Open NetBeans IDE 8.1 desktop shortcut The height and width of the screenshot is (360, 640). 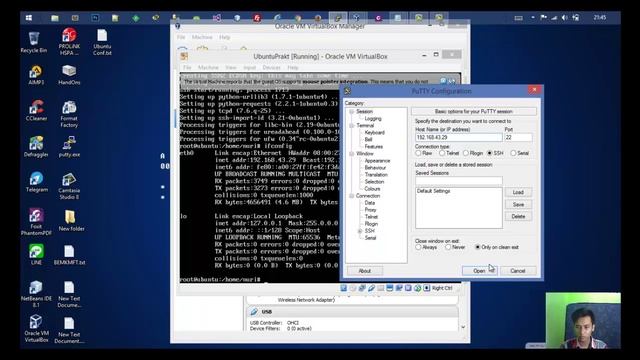point(36,294)
